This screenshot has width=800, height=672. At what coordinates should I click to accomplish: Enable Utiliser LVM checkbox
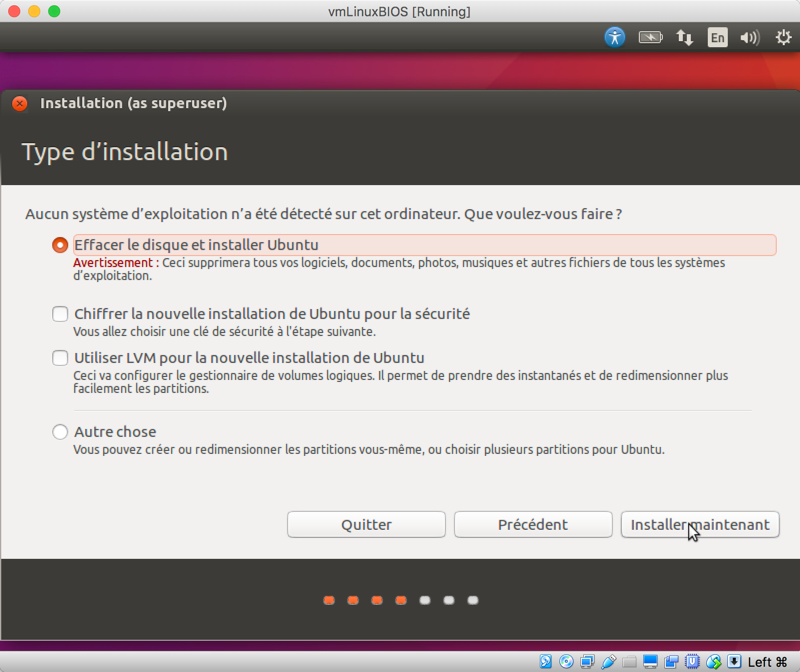pyautogui.click(x=60, y=358)
